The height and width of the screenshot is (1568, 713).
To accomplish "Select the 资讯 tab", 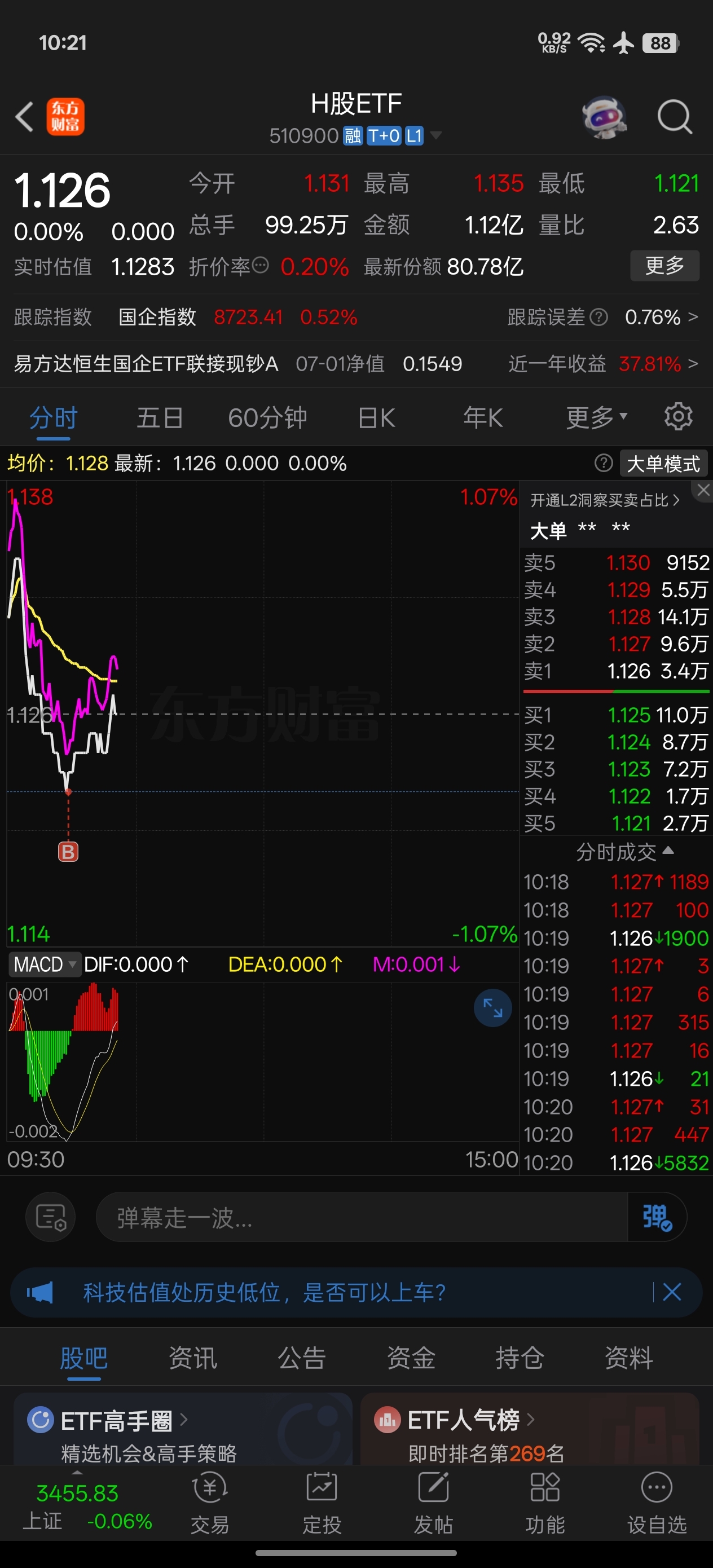I will (x=193, y=1358).
